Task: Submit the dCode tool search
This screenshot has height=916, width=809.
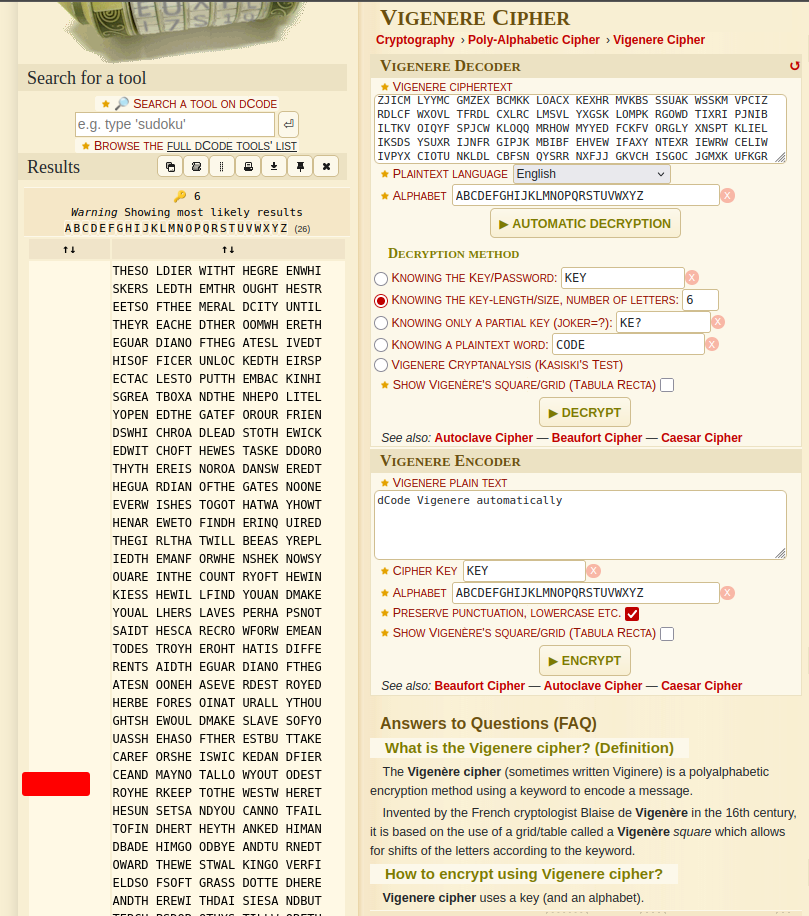Action: pos(289,124)
